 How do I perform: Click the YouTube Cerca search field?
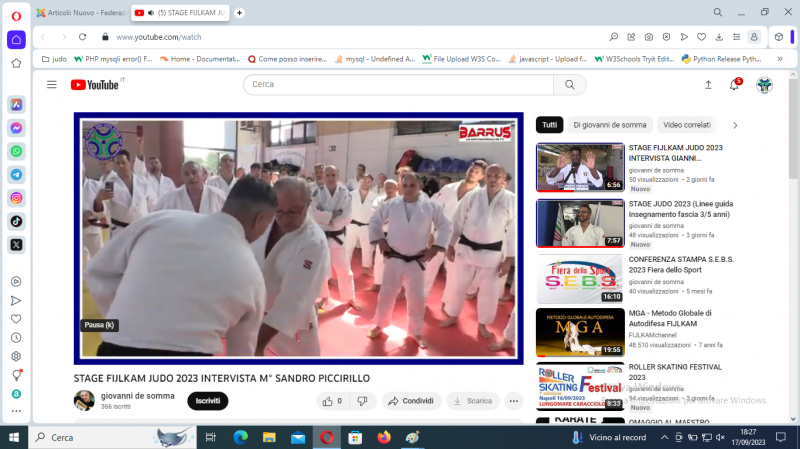398,85
